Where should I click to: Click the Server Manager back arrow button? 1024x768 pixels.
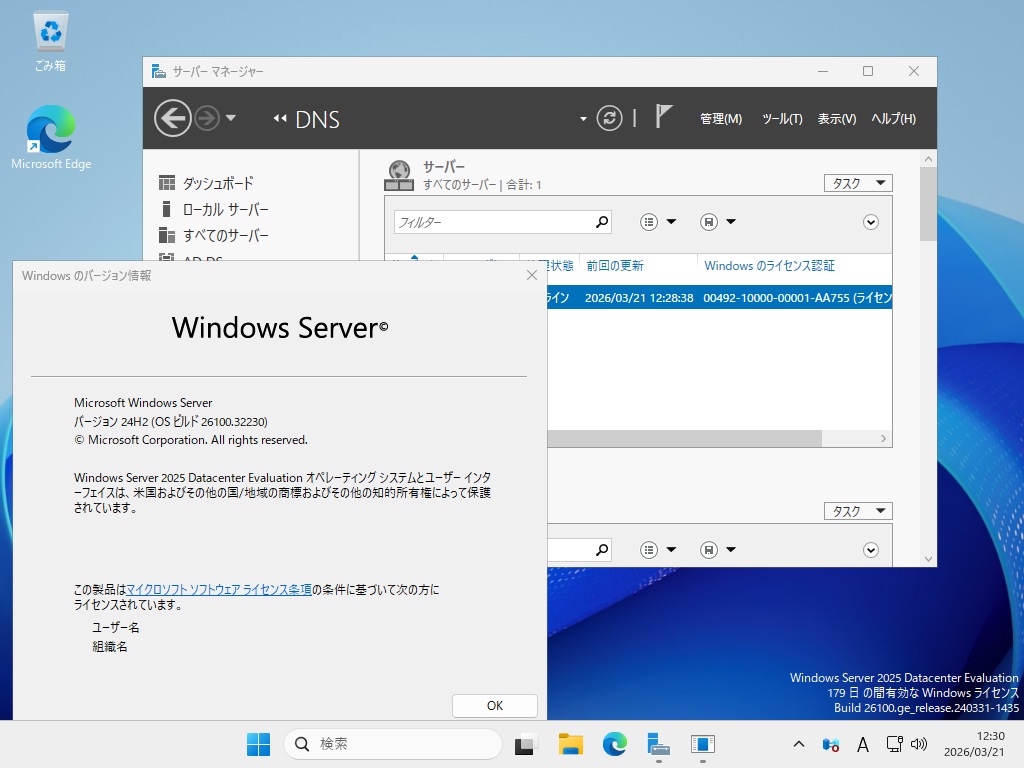[x=173, y=118]
